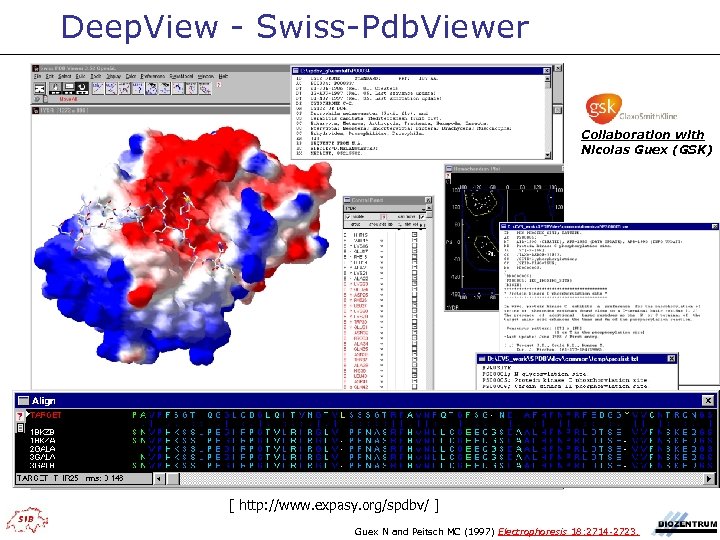Select the dihedral angle measurement tool
Viewport: 720px width, 540px height.
click(x=124, y=88)
